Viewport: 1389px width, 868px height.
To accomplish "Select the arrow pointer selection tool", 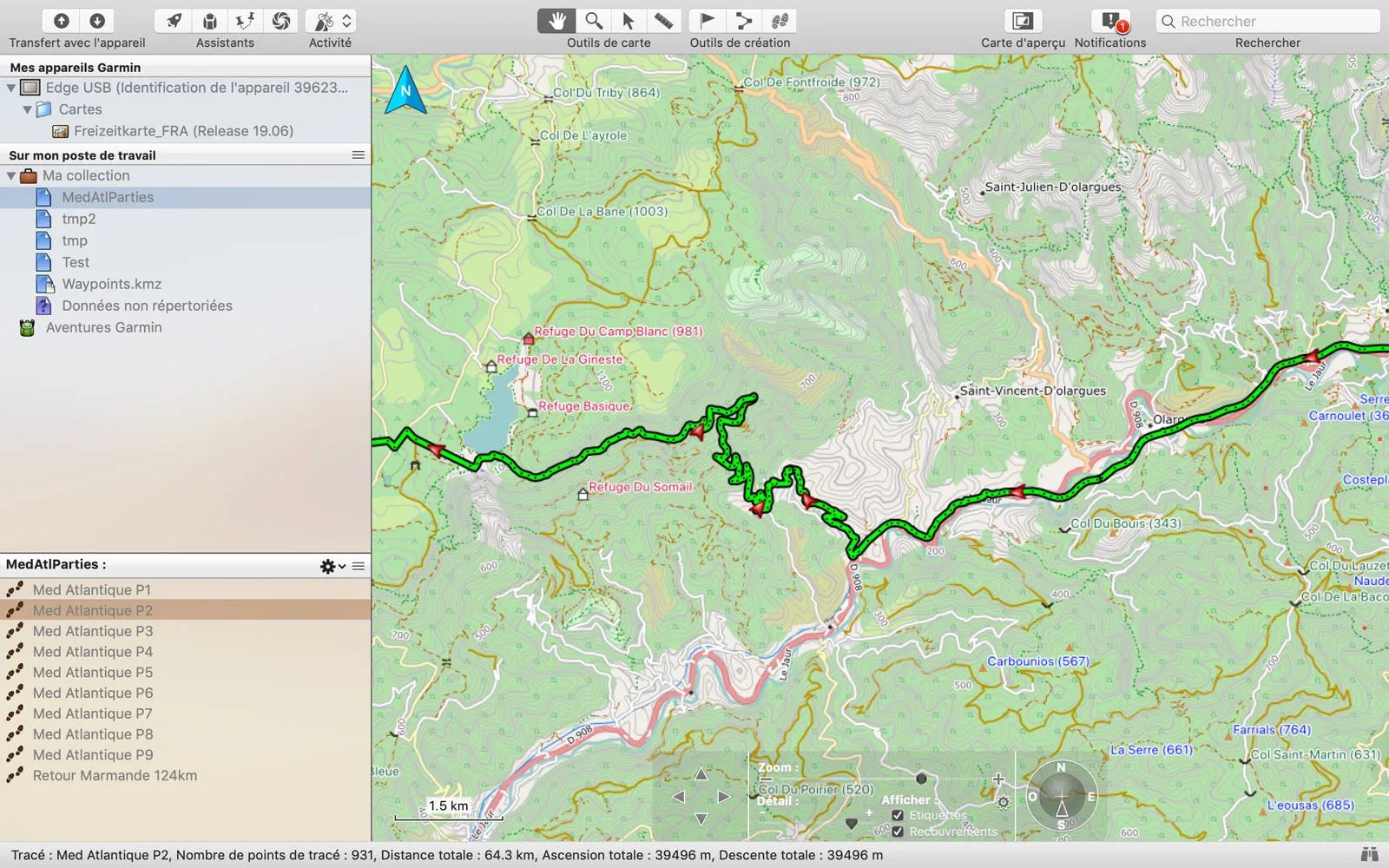I will tap(629, 21).
